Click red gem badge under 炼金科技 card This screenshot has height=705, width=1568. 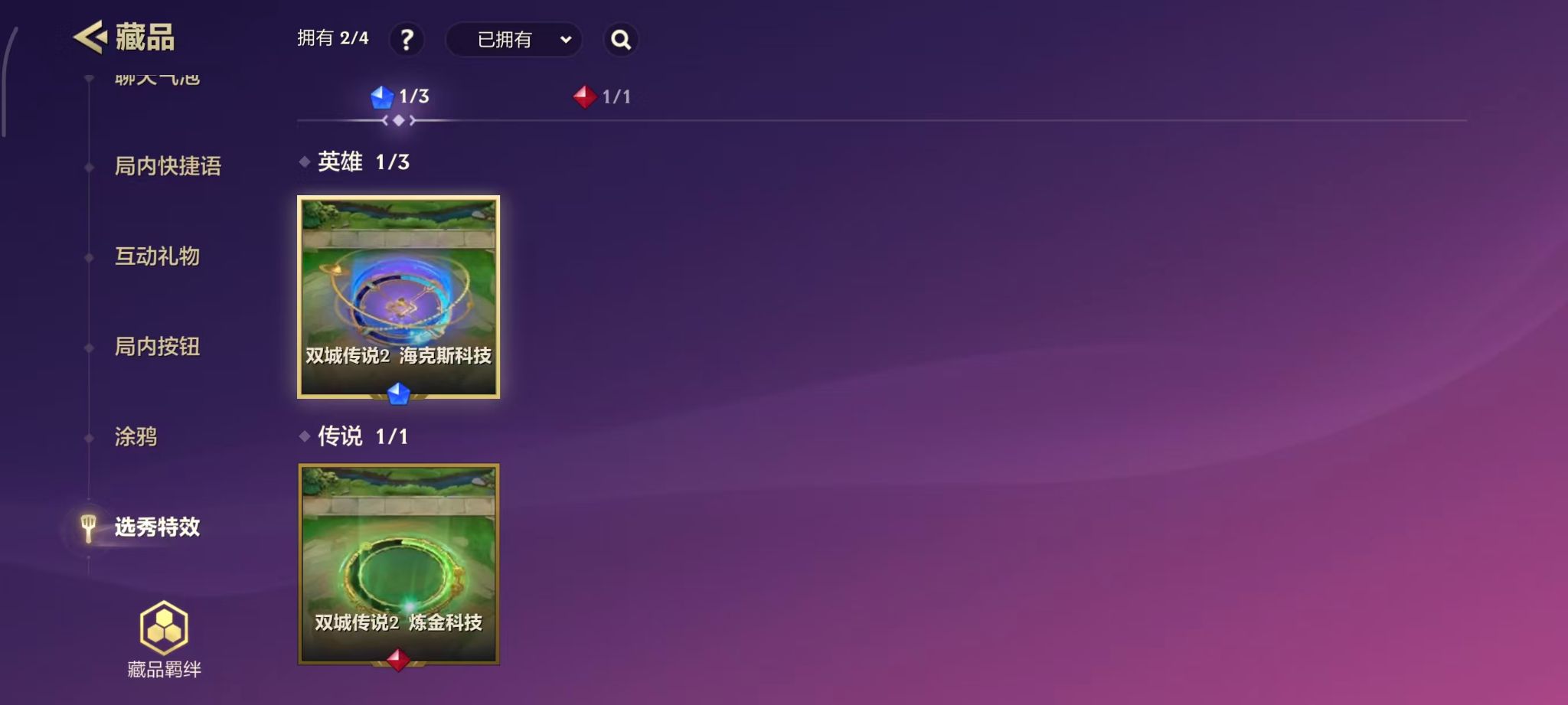click(x=398, y=659)
